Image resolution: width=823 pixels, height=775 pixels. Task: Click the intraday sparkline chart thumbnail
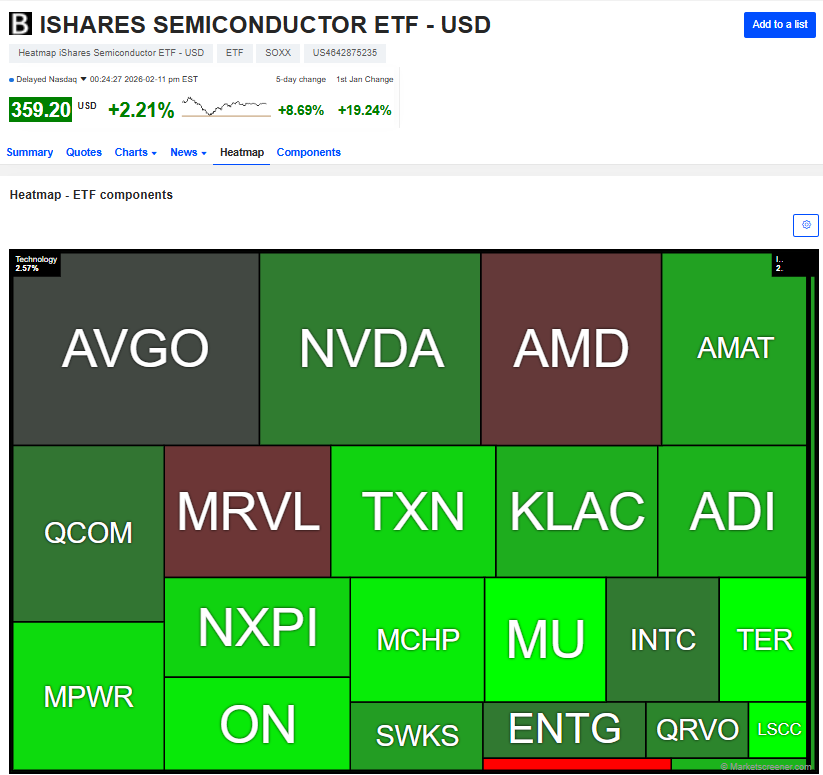click(x=225, y=106)
